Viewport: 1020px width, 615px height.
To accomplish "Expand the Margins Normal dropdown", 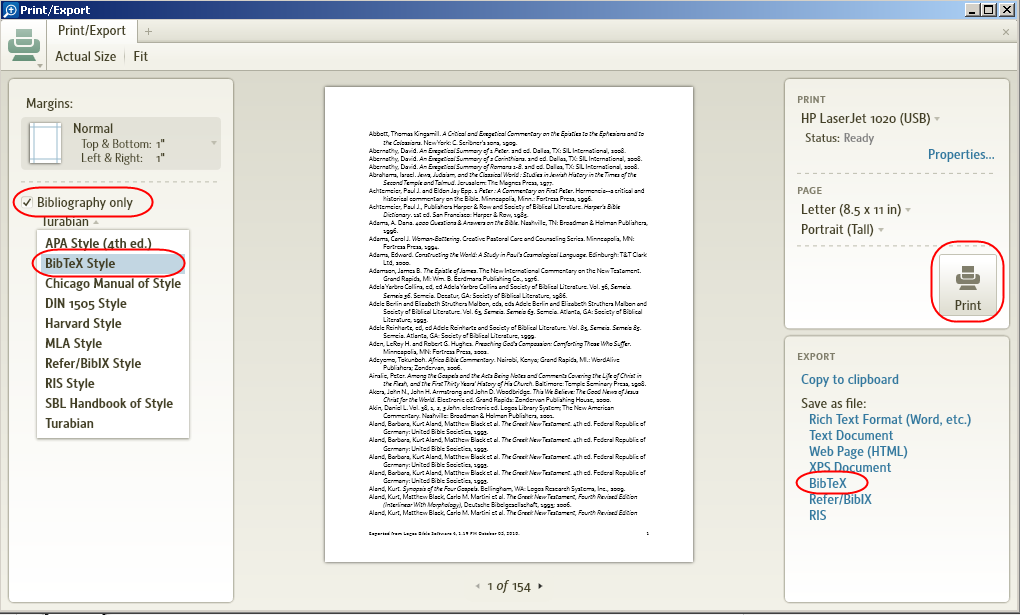I will tap(121, 143).
